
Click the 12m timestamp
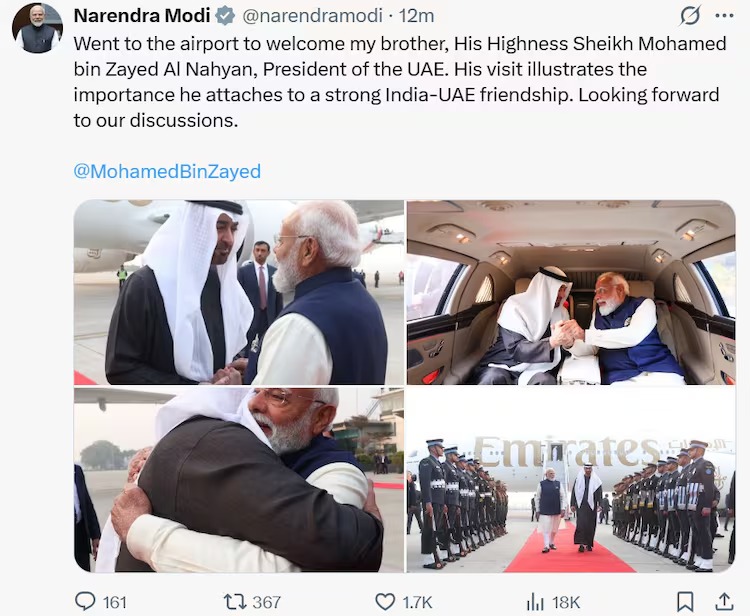tap(417, 16)
